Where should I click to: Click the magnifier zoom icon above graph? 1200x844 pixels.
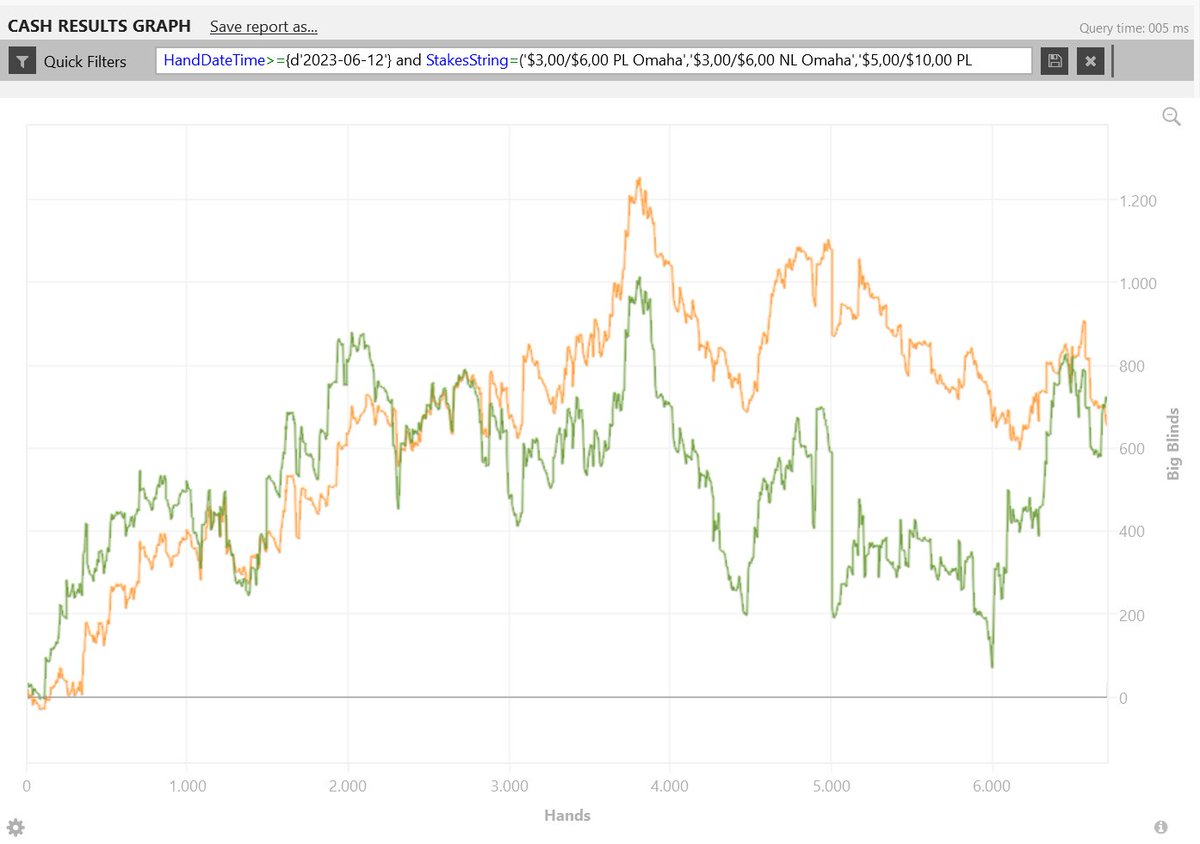point(1171,117)
